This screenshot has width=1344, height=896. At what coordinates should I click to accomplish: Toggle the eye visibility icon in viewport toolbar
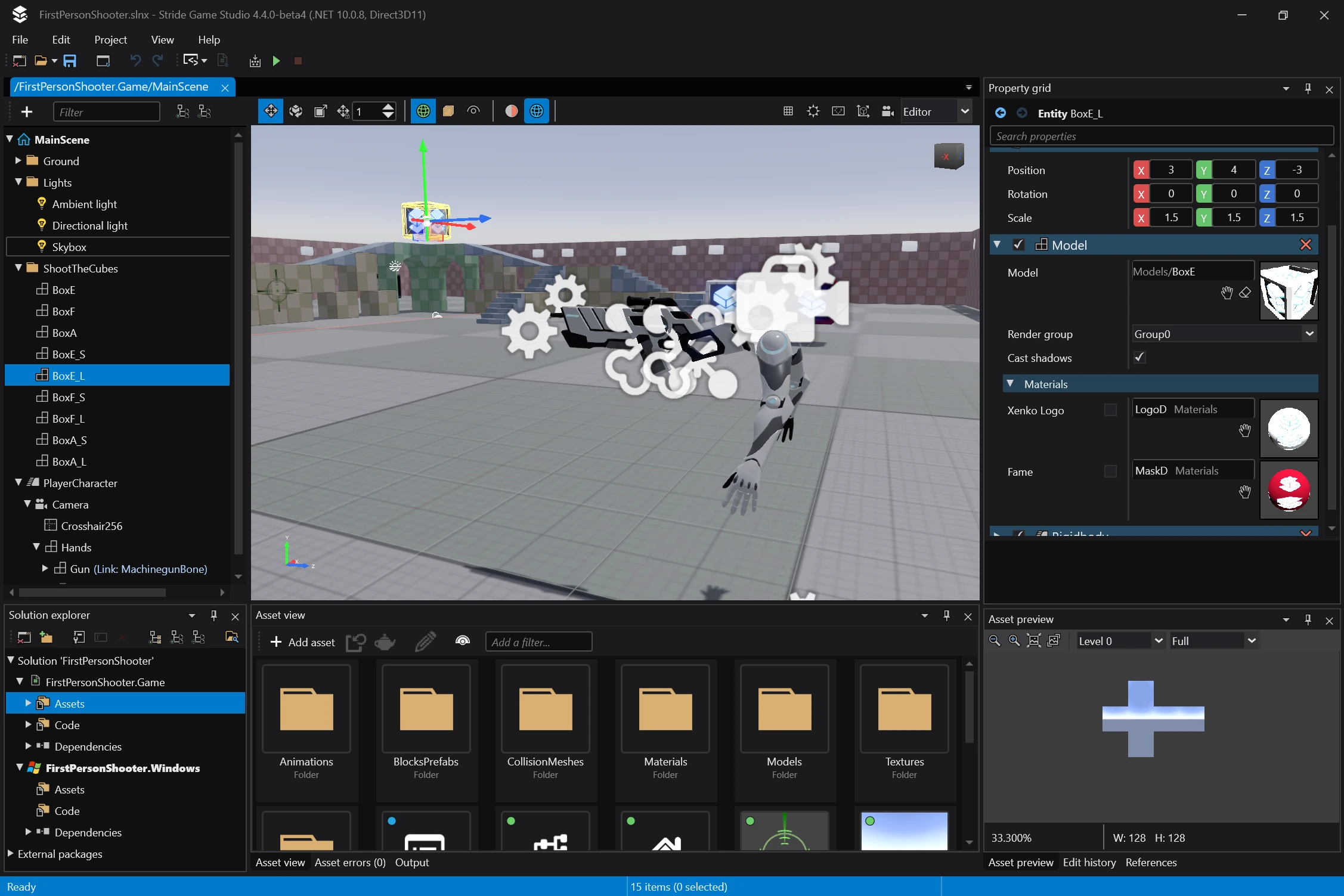tap(473, 111)
